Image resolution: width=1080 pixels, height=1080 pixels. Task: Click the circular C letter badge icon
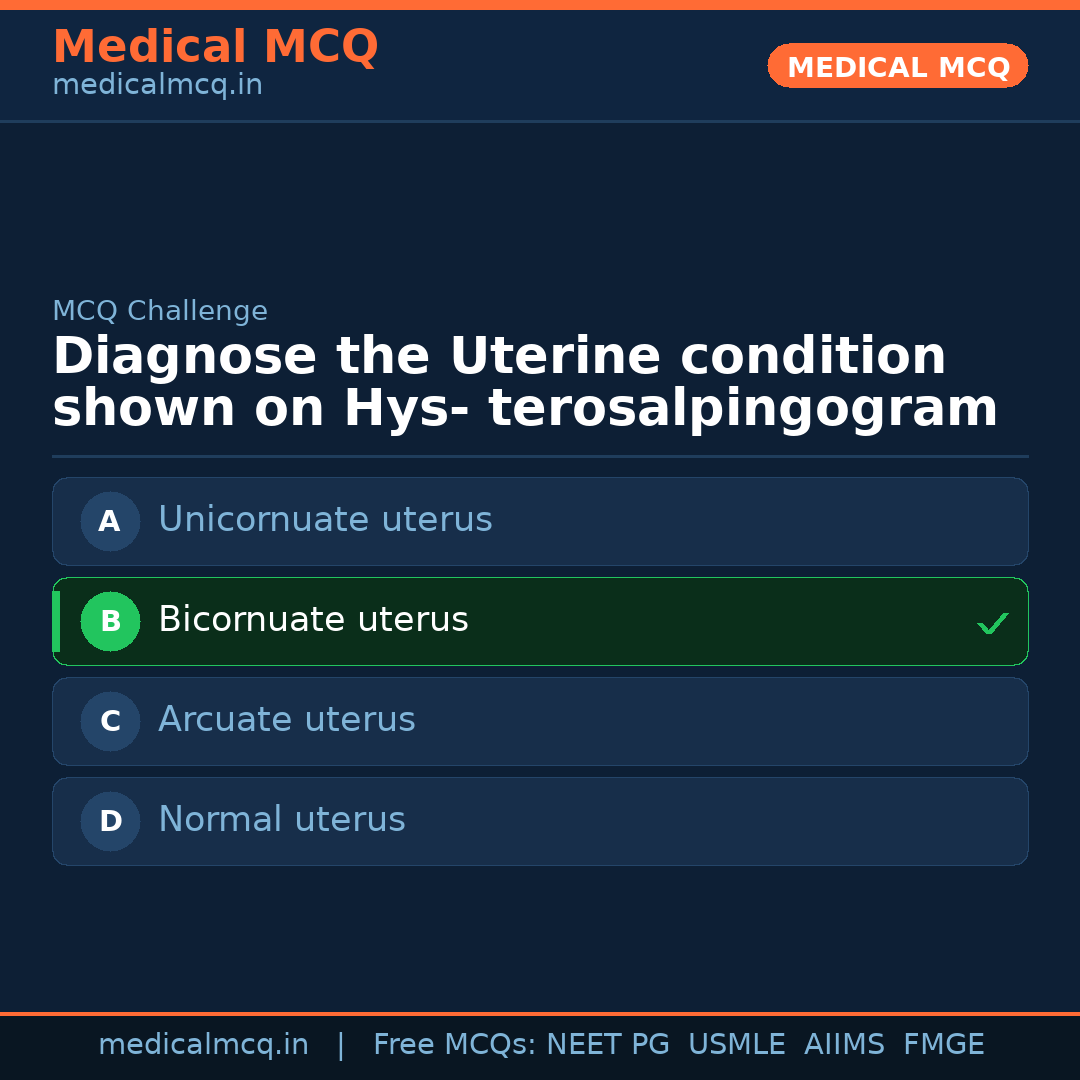coord(110,721)
